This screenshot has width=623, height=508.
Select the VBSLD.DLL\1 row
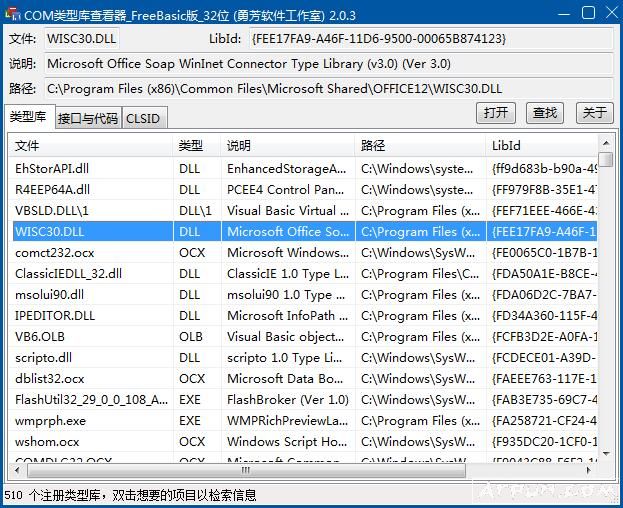click(x=303, y=211)
